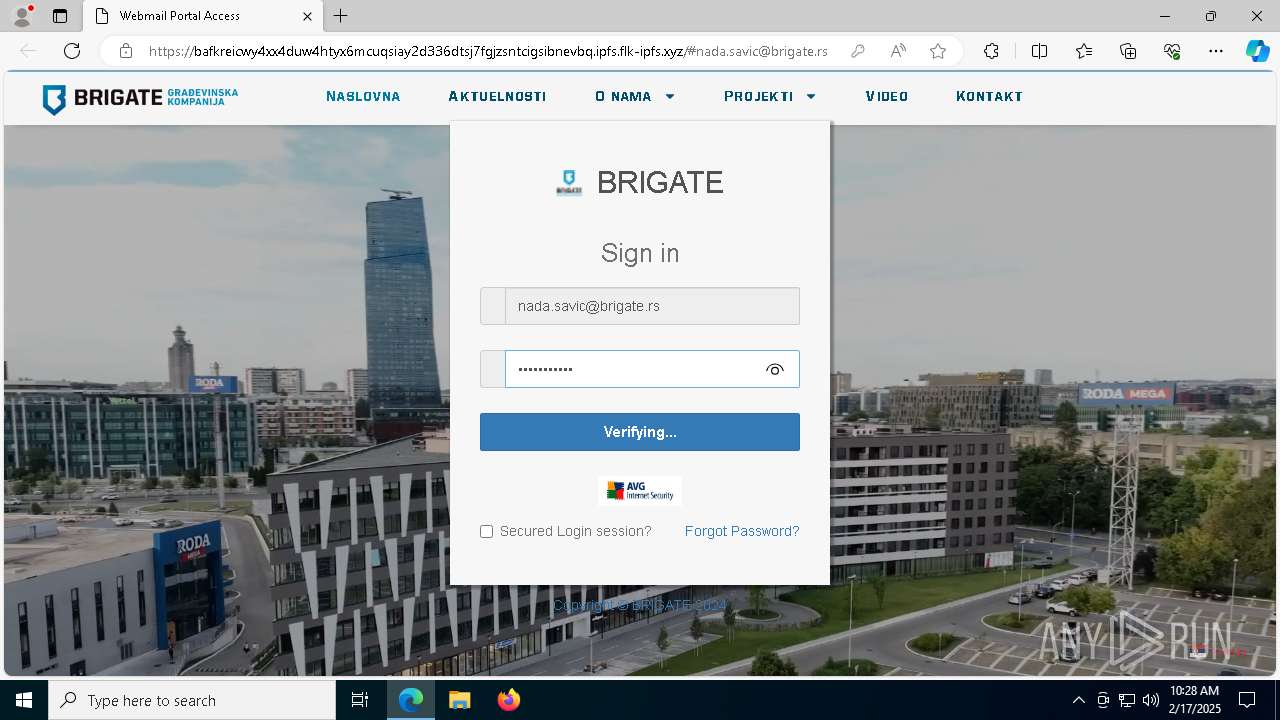Viewport: 1280px width, 720px height.
Task: Open the tab actions menu icon
Action: (60, 16)
